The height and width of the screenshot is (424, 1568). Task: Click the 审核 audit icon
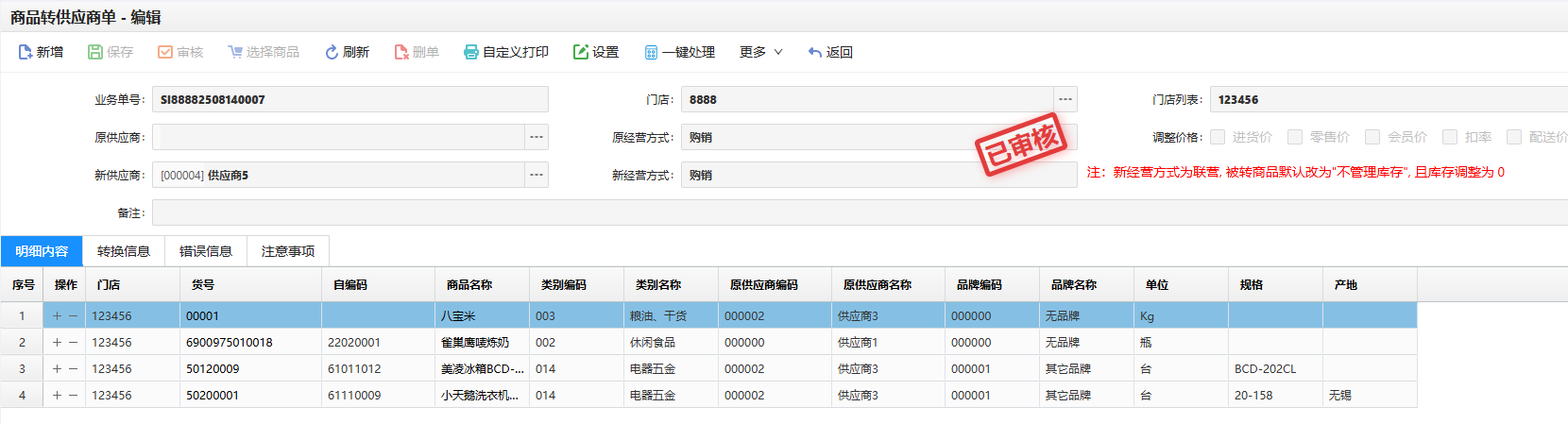(x=165, y=52)
